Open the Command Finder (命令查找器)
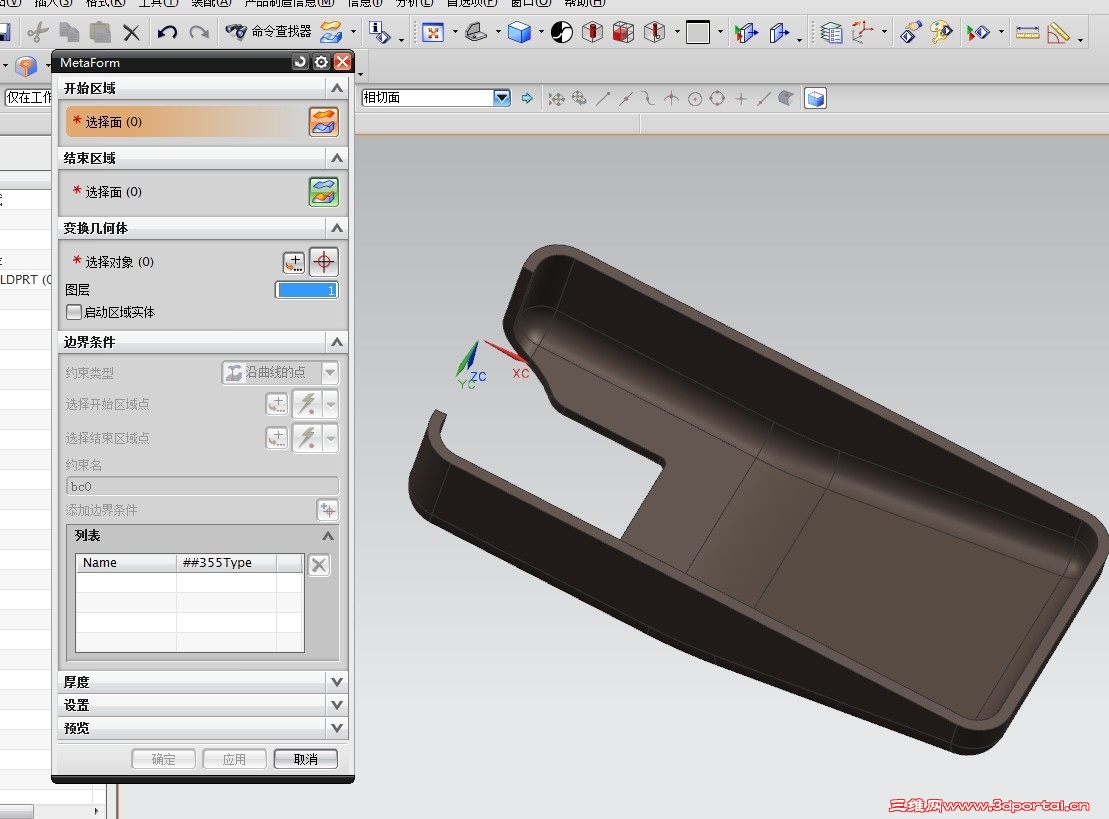Screen dimensions: 1109x819 click(x=268, y=31)
